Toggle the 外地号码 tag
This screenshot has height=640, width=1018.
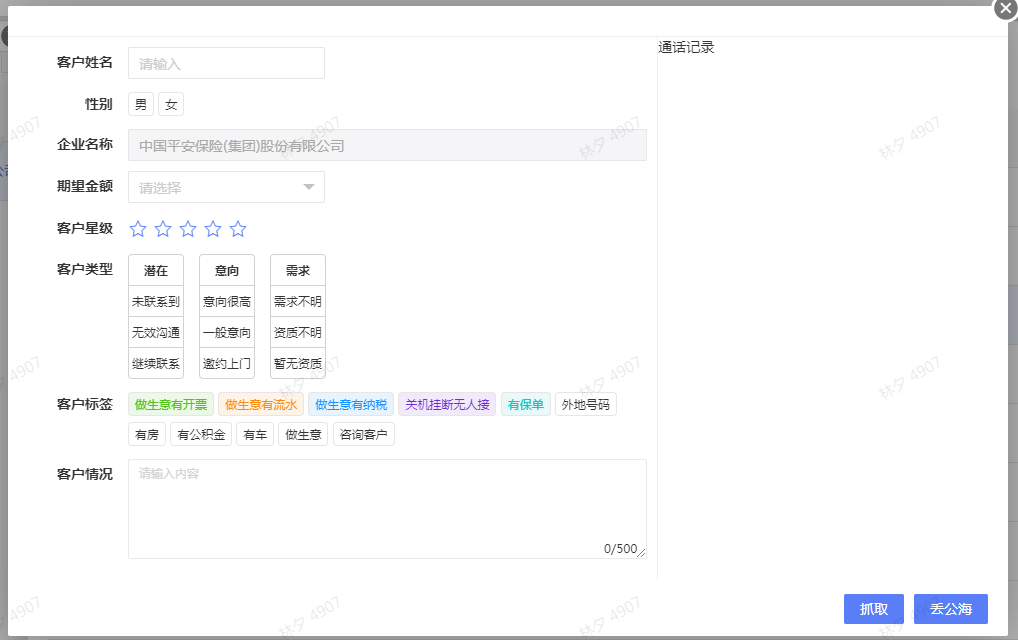(x=586, y=404)
